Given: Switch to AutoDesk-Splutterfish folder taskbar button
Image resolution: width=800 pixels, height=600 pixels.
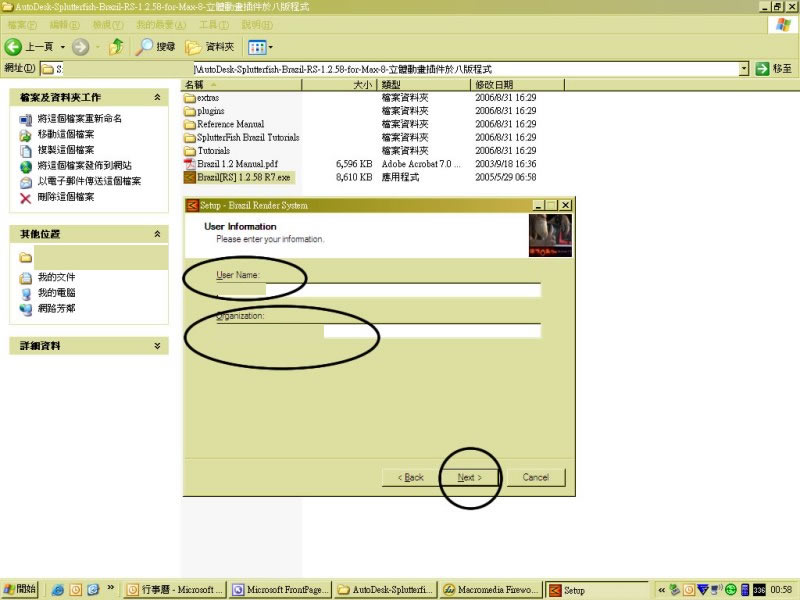Looking at the screenshot, I should 386,590.
